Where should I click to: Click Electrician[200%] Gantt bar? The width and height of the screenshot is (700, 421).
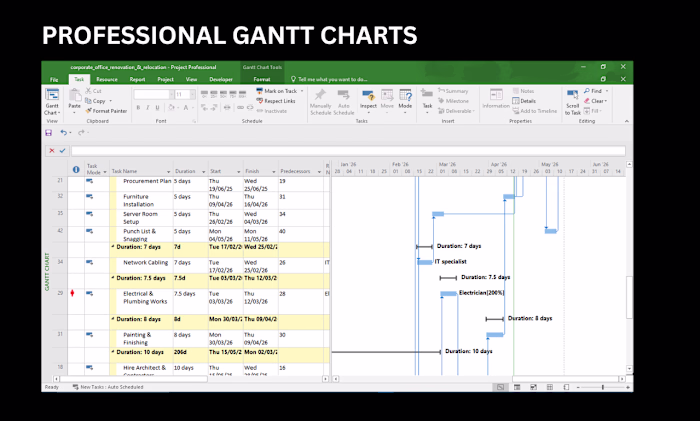point(448,293)
